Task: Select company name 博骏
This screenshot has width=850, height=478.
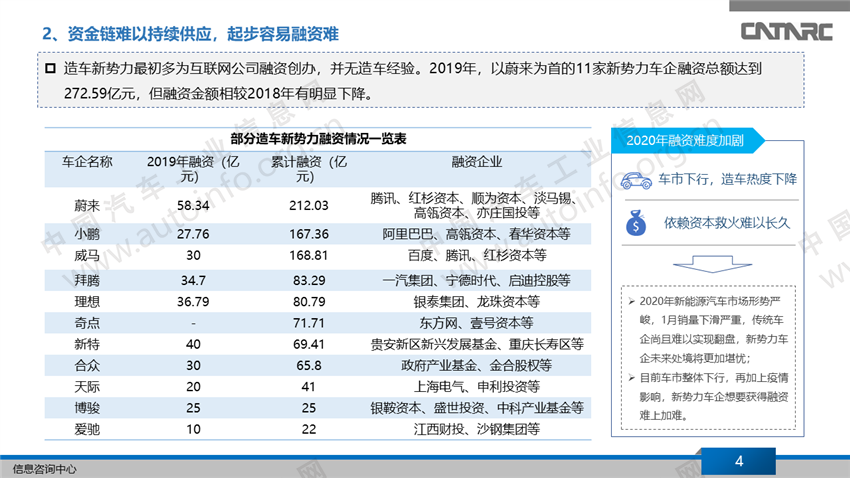Action: click(x=87, y=408)
